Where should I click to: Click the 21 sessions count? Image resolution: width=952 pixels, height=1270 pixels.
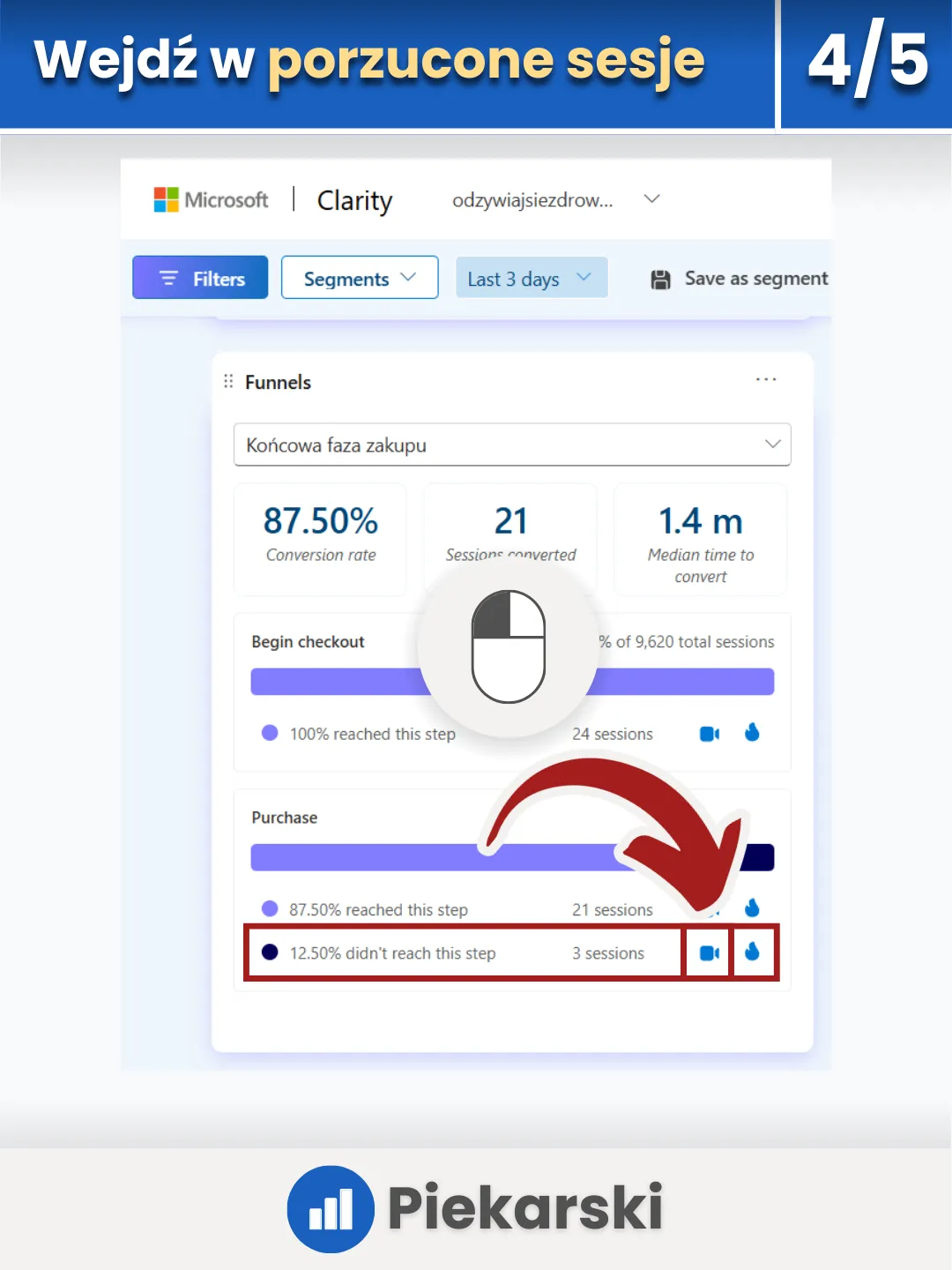(x=613, y=909)
